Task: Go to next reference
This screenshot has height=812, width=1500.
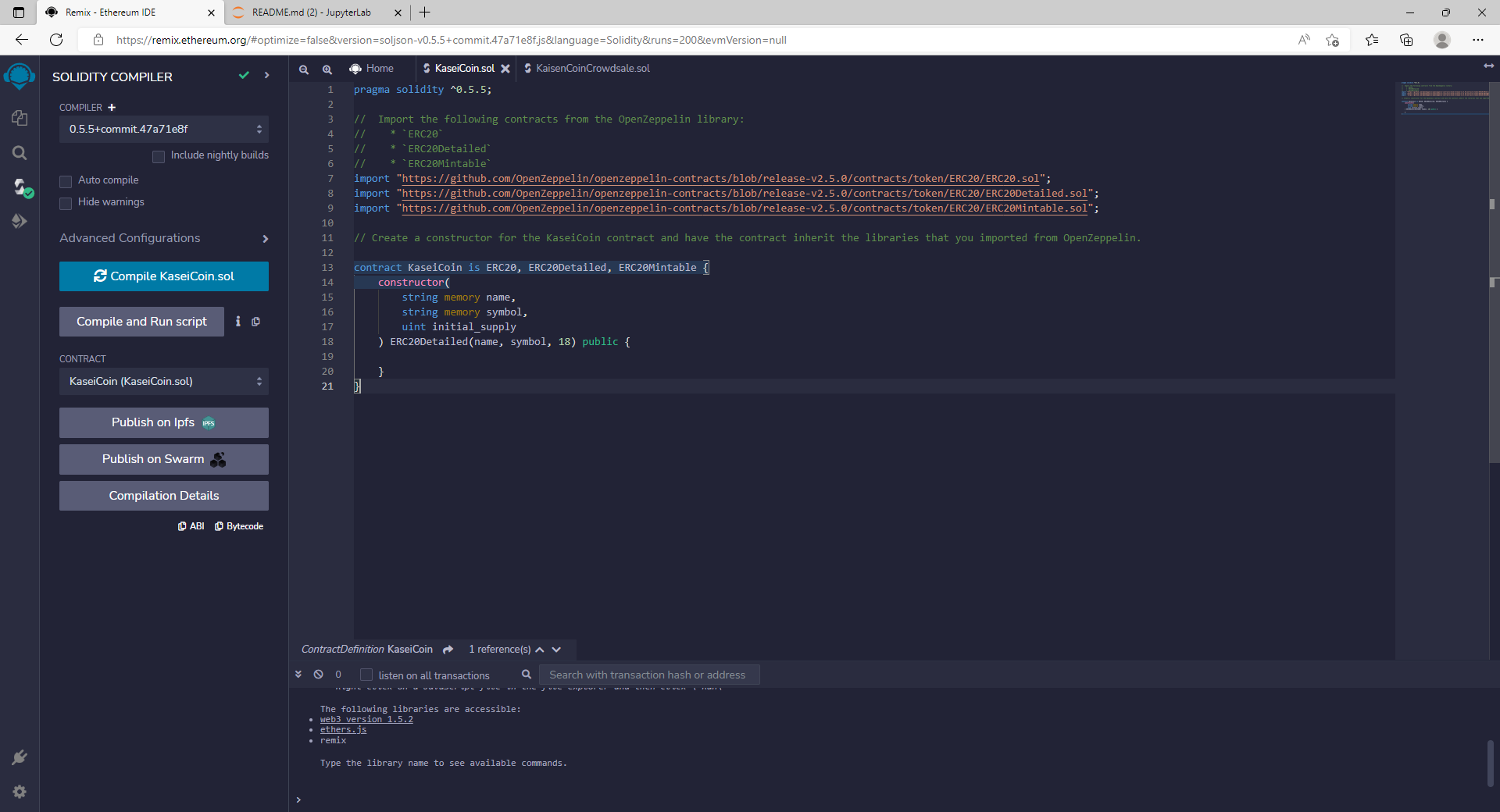Action: pos(556,650)
